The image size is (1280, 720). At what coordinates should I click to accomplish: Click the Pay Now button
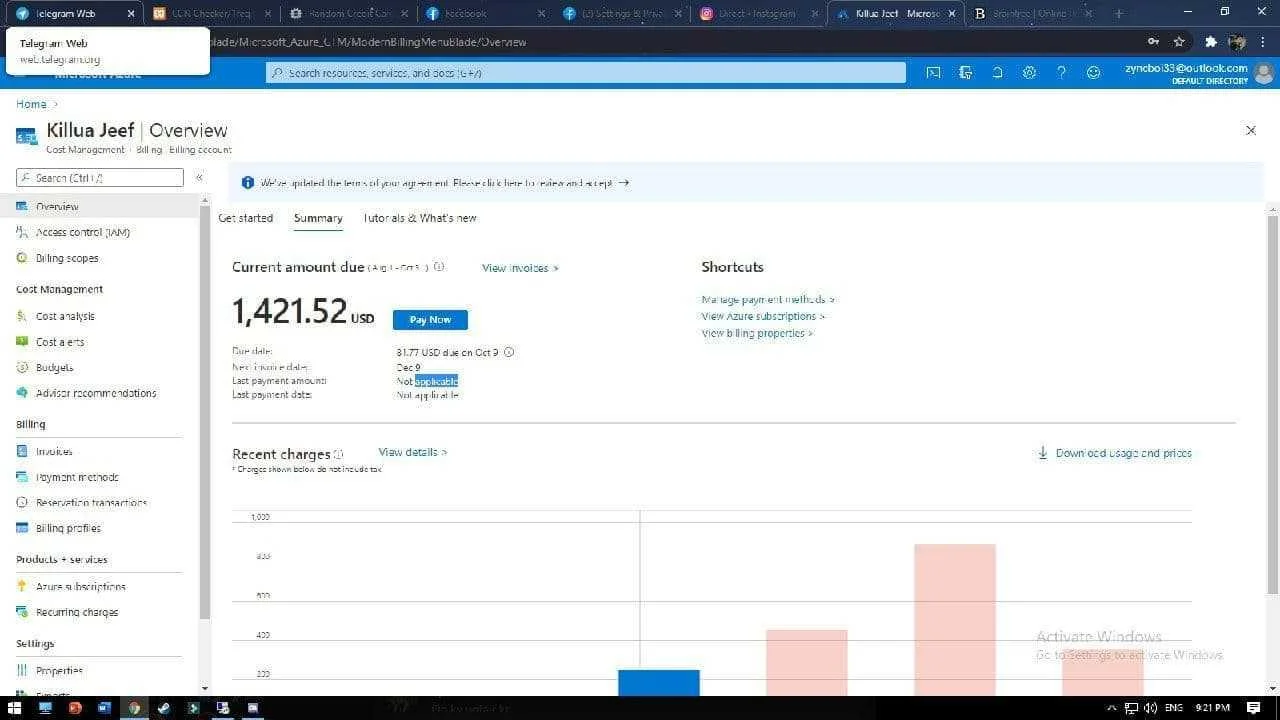[430, 320]
